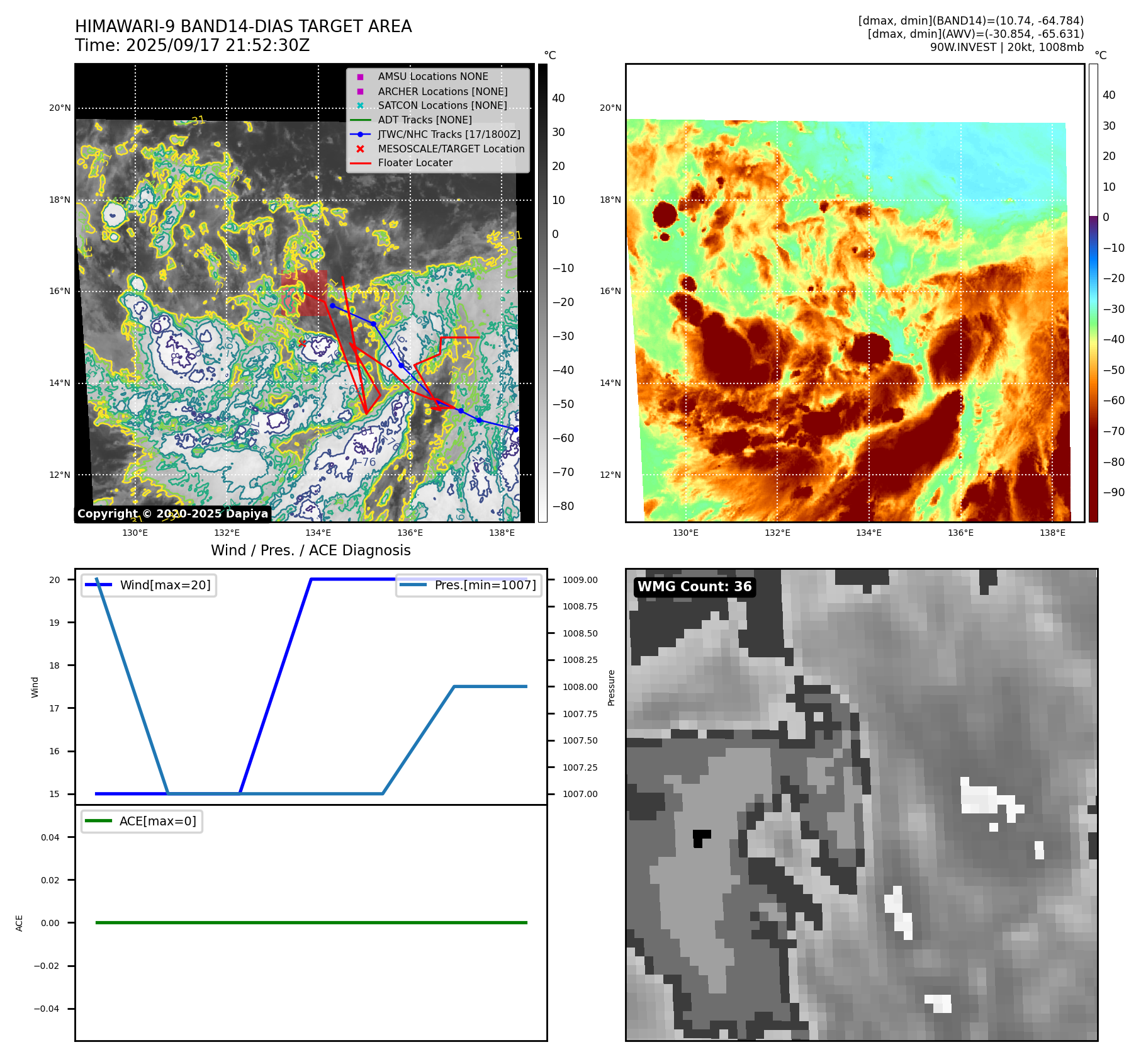Click the -76 contour label on the BAND14 map
This screenshot has height=1064, width=1141.
[365, 462]
